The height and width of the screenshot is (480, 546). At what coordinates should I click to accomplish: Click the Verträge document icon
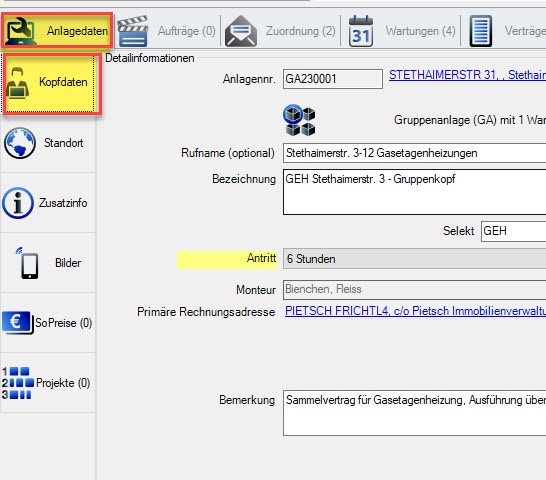[x=481, y=31]
